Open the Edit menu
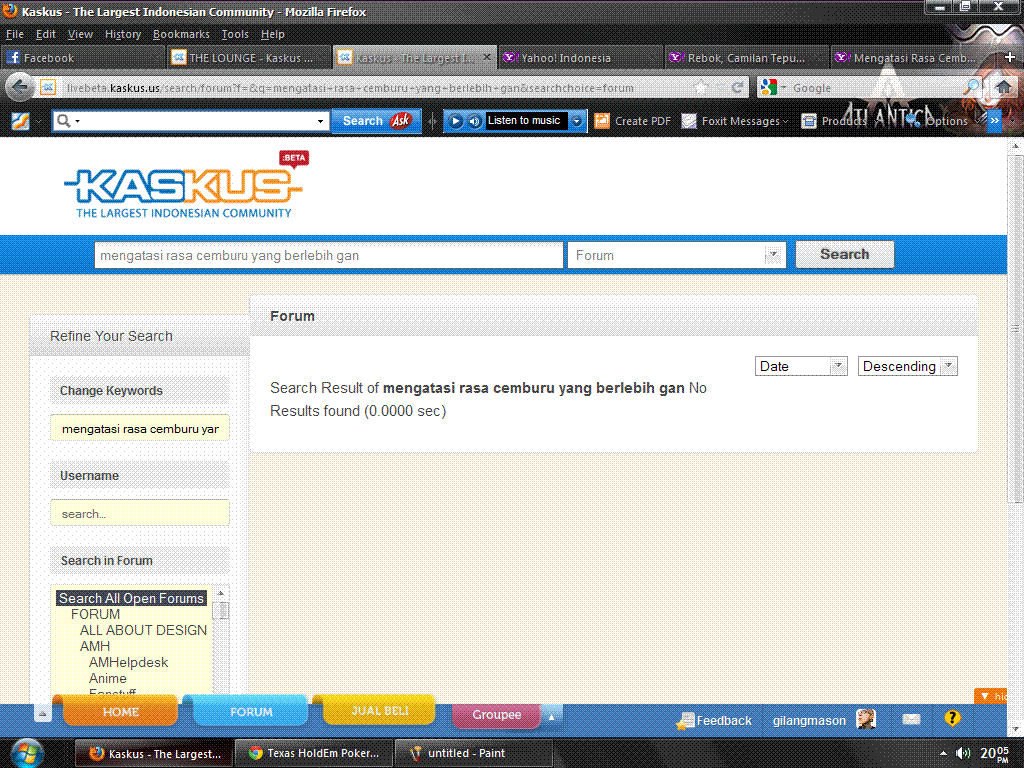The height and width of the screenshot is (768, 1024). 45,34
